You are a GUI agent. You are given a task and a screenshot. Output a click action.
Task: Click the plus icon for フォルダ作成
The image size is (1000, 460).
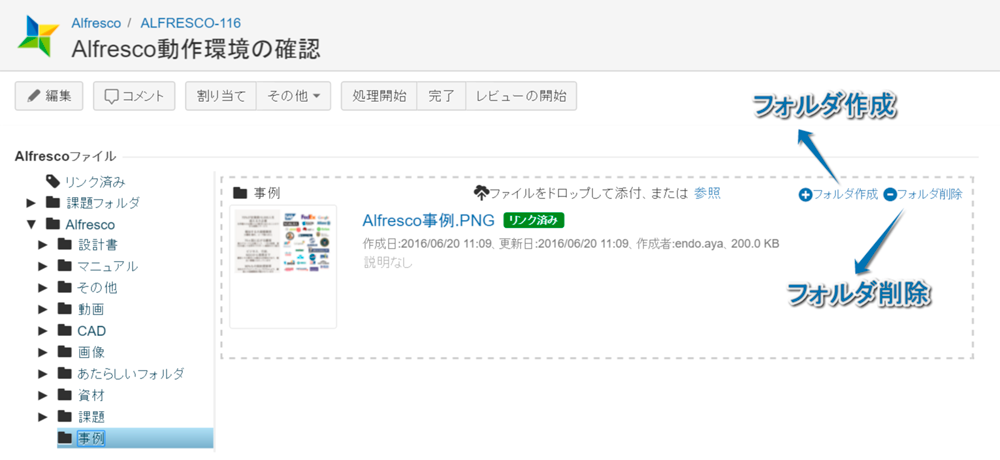click(804, 195)
